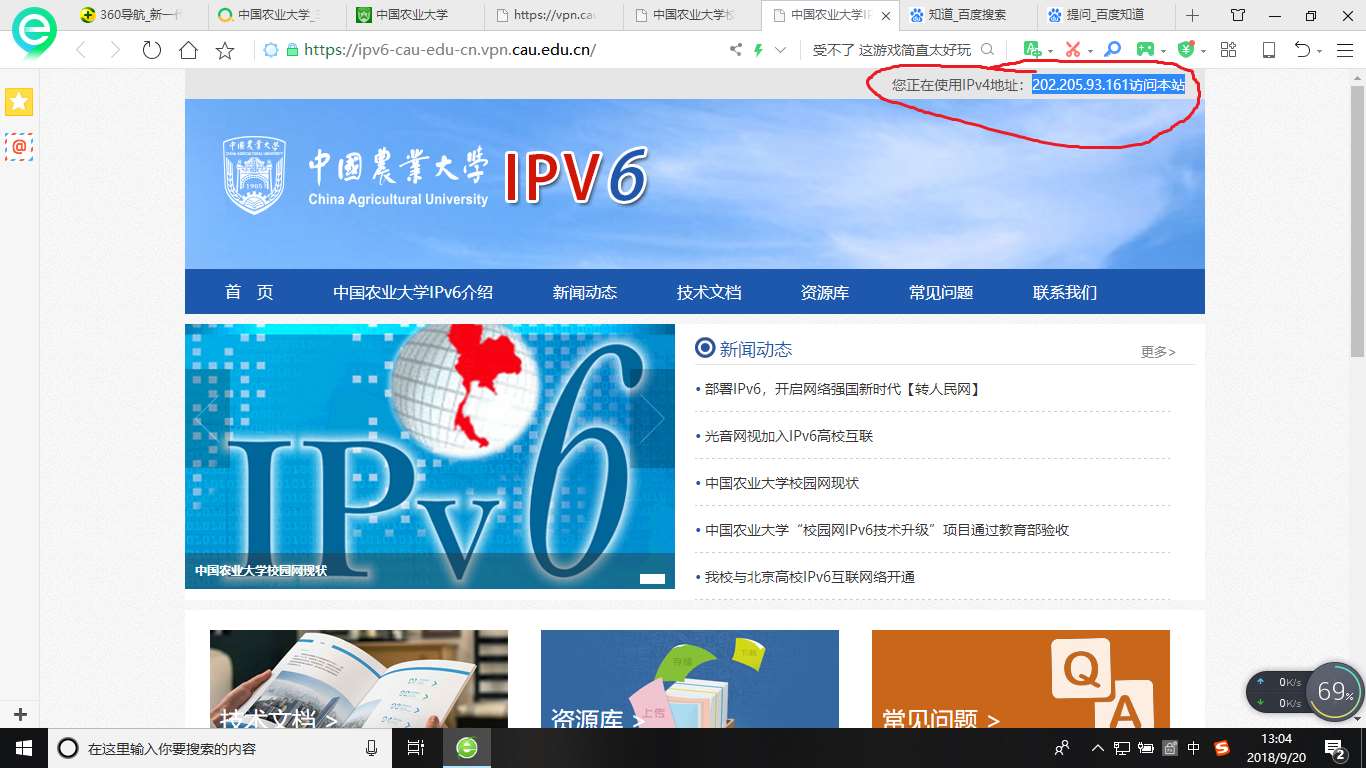Screen dimensions: 1366x768
Task: Open 中国农业大学IPv6介绍 menu item
Action: click(413, 292)
